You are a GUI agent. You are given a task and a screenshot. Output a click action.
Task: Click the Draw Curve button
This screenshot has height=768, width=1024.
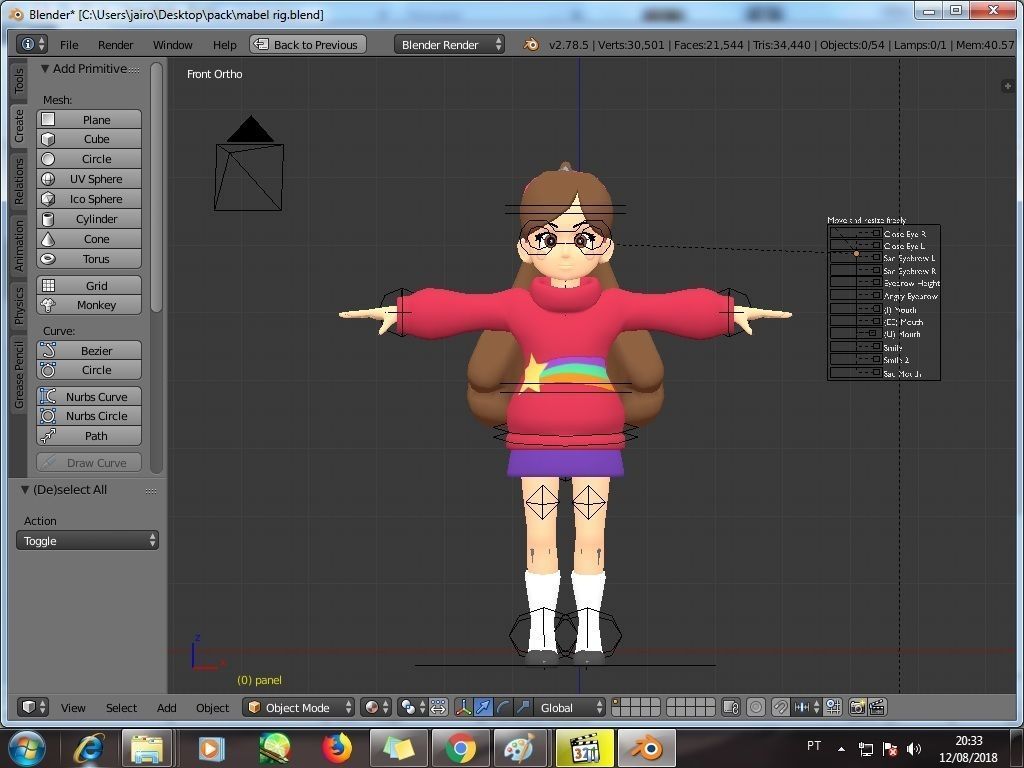[x=89, y=462]
